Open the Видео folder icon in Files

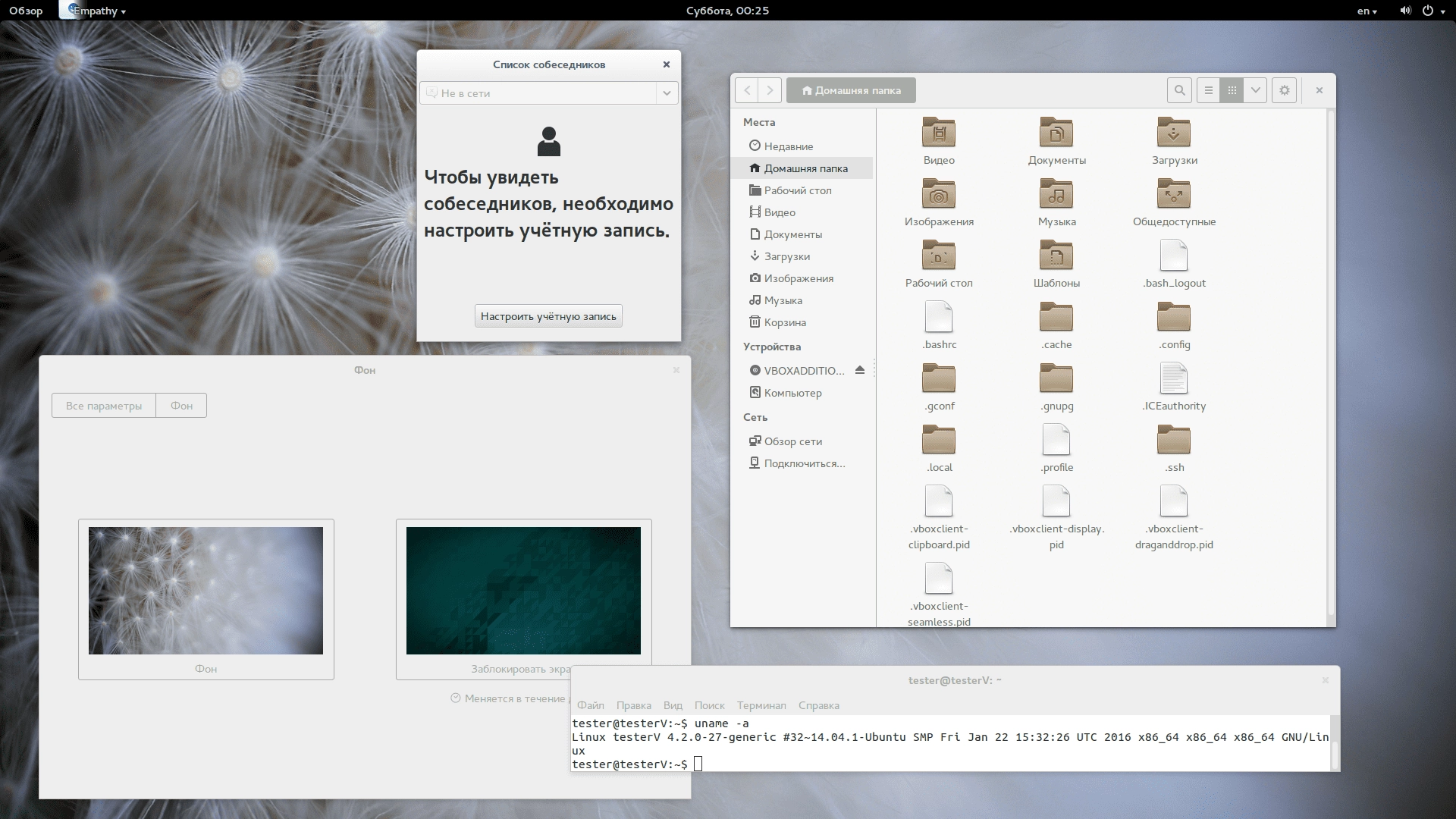(x=939, y=133)
